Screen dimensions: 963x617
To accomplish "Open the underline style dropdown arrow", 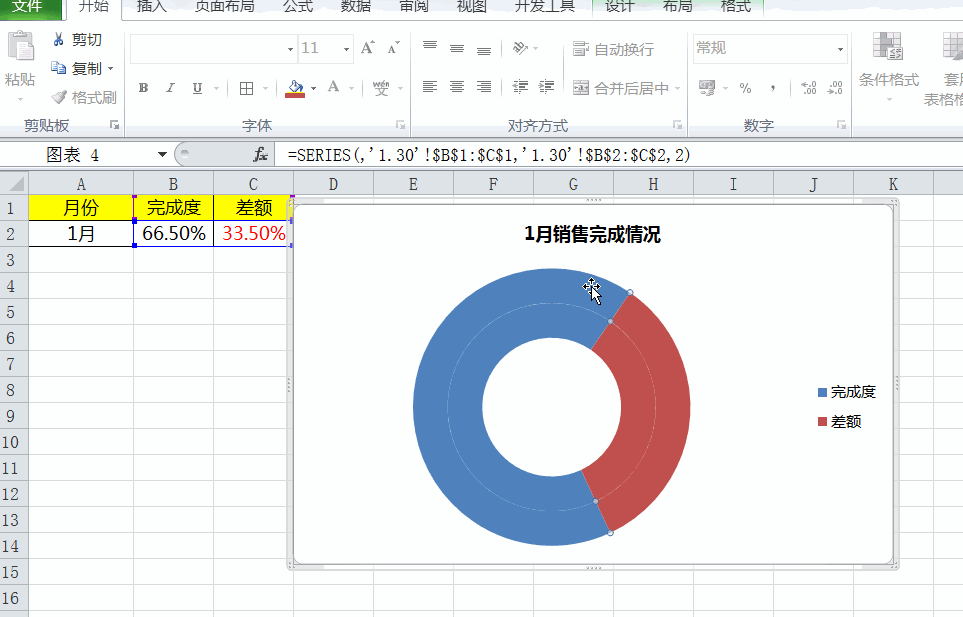I will point(216,88).
